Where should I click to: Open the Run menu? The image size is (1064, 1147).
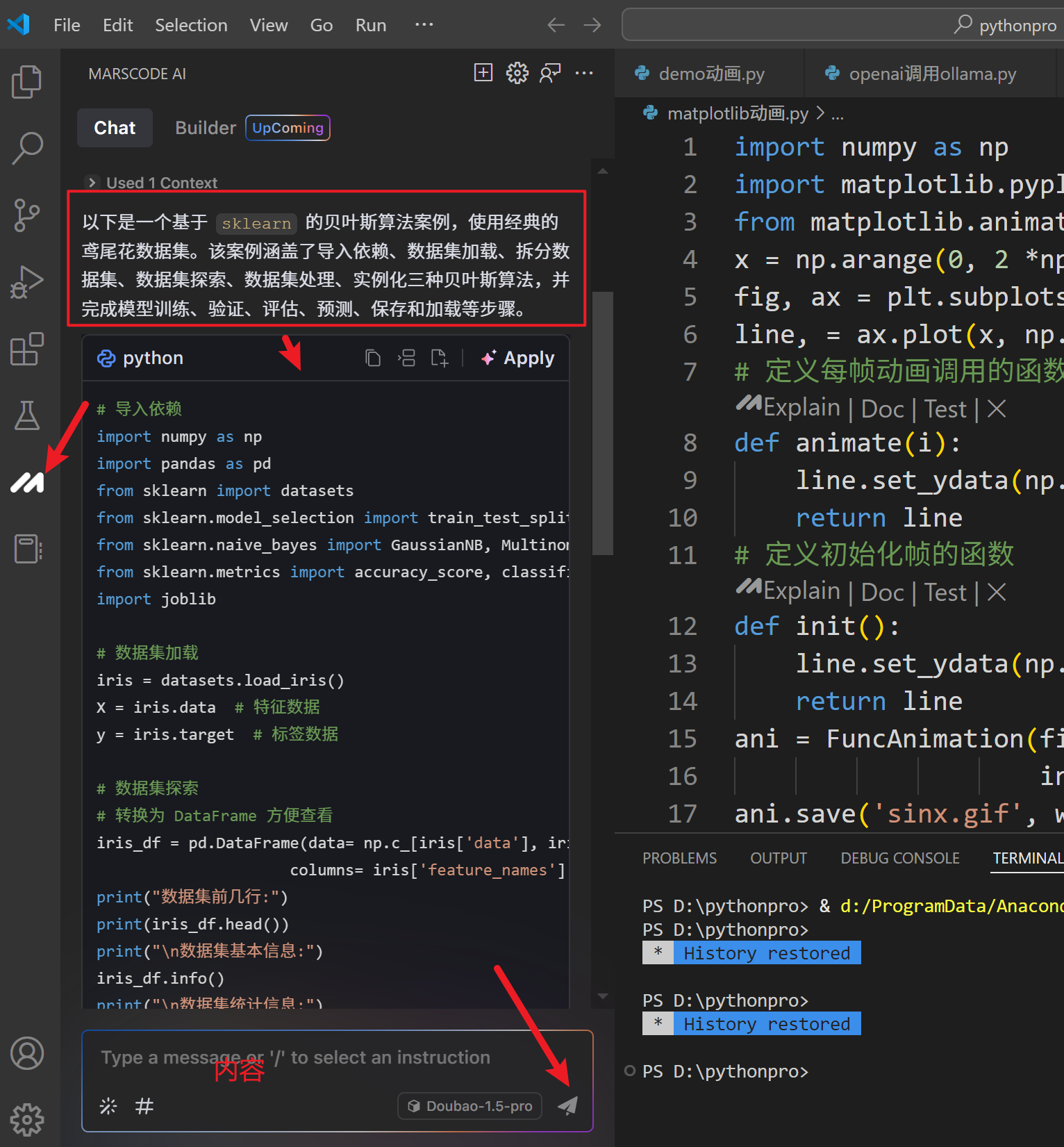pyautogui.click(x=371, y=25)
